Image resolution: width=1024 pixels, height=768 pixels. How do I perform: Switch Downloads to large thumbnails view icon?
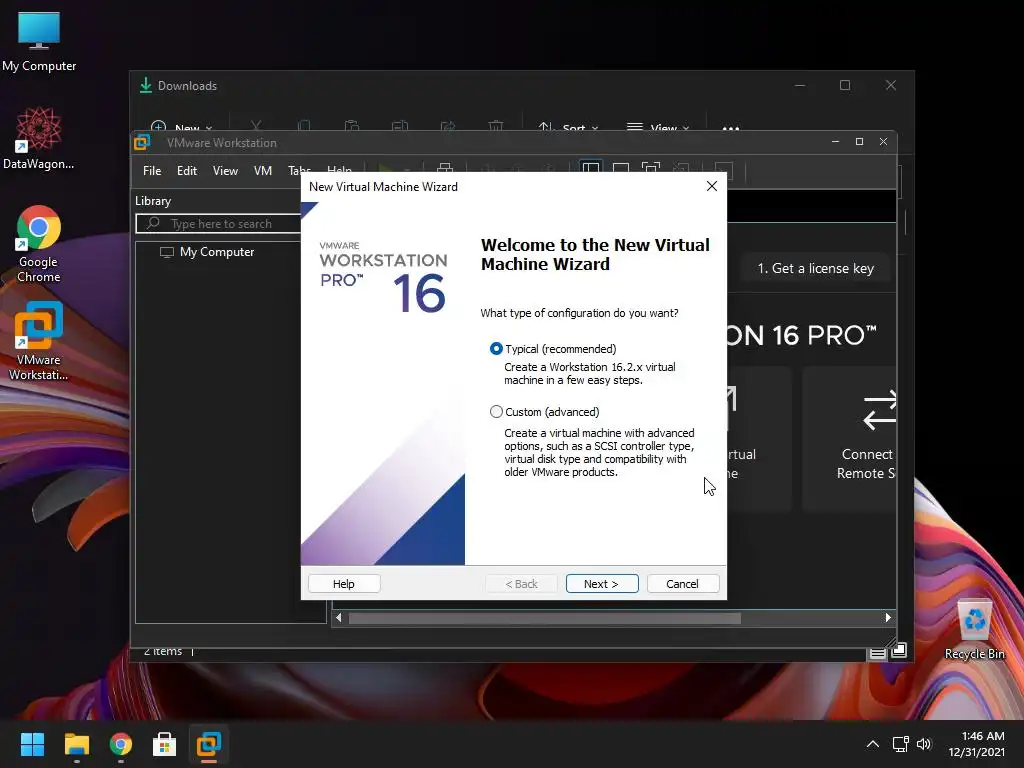pyautogui.click(x=899, y=650)
